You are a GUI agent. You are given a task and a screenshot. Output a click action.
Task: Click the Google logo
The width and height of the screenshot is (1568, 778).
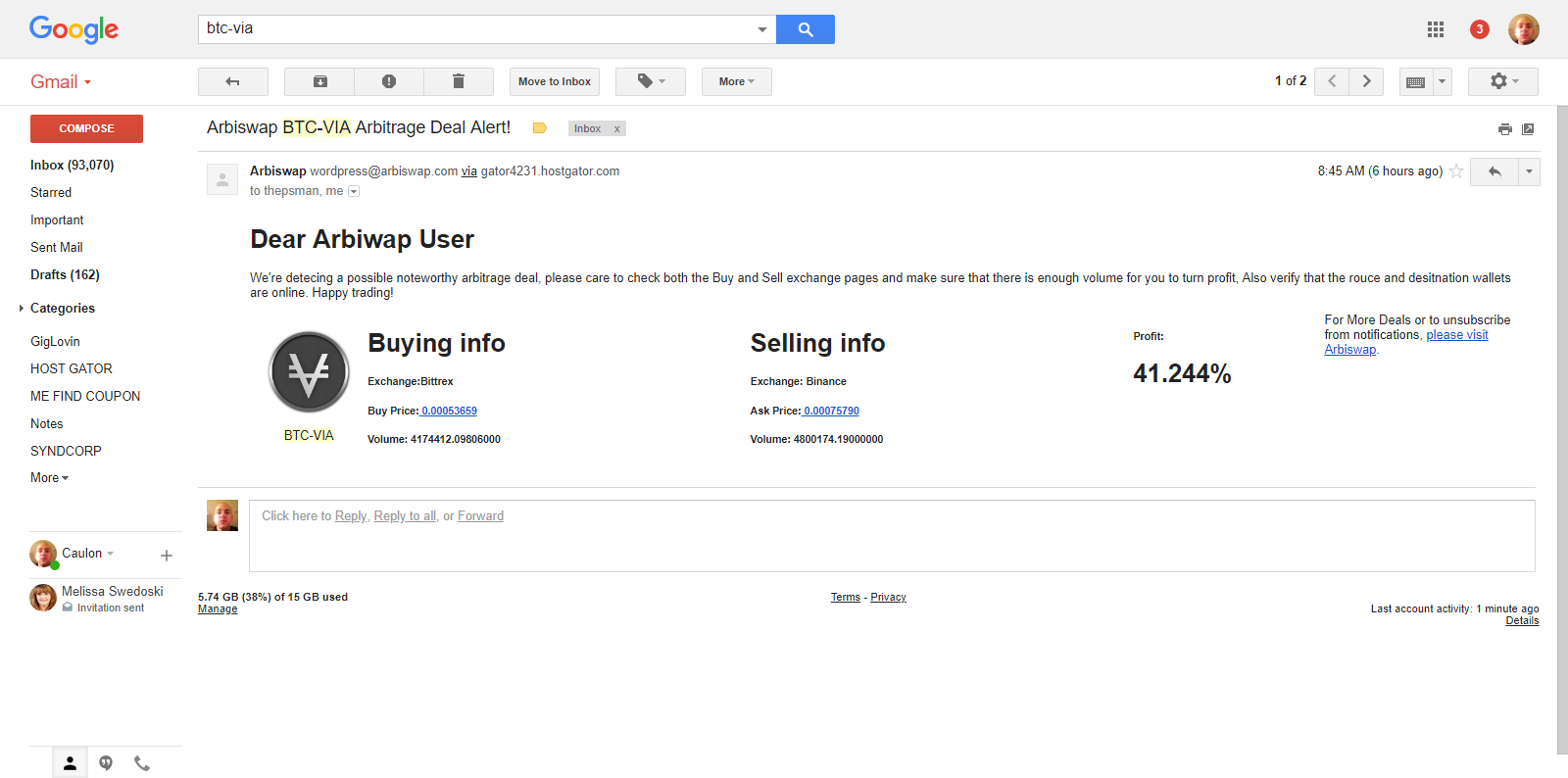pyautogui.click(x=73, y=29)
